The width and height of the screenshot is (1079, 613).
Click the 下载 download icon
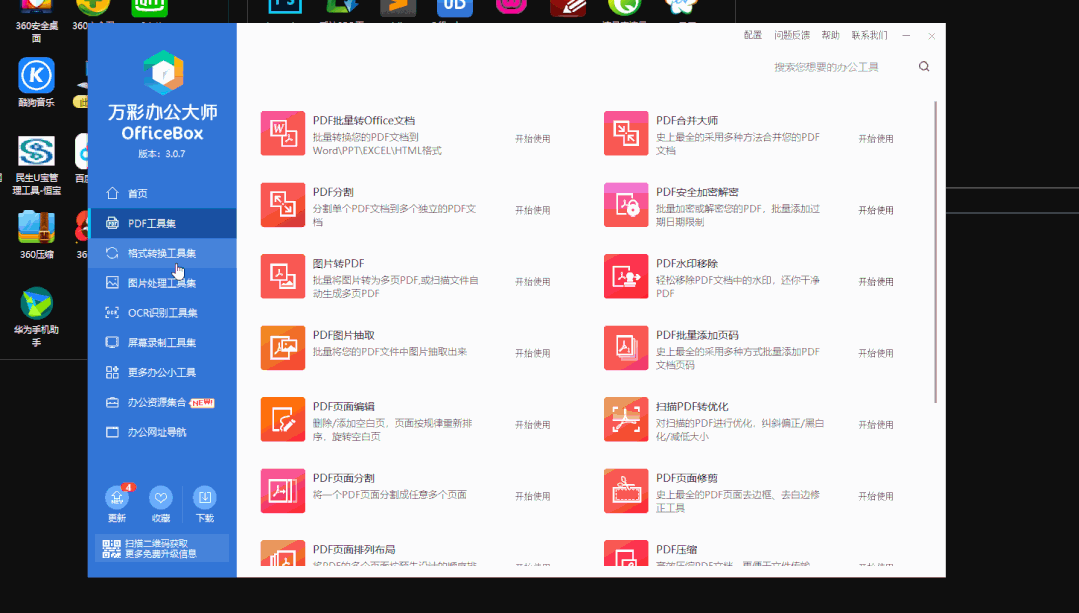[x=205, y=497]
